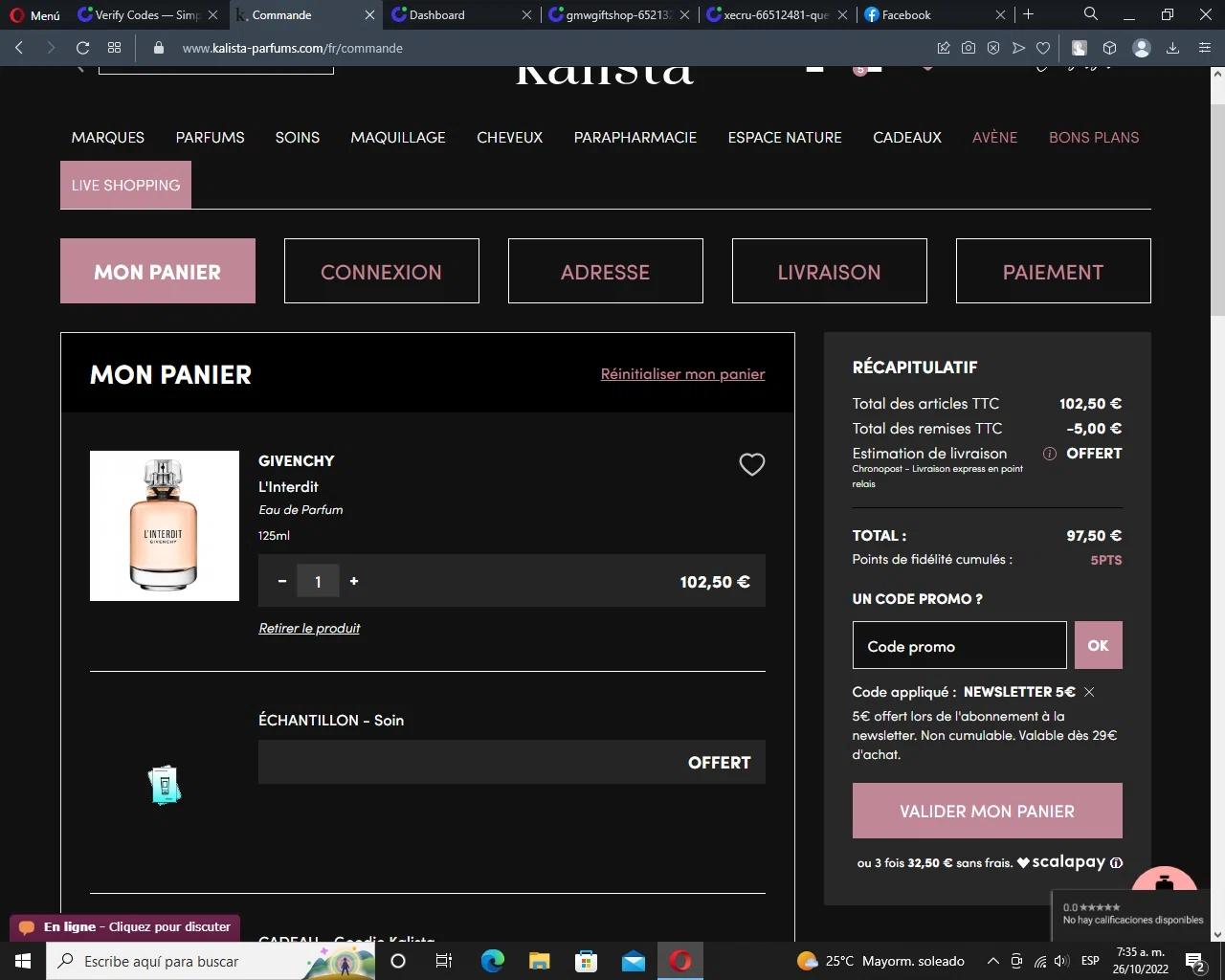Open PARFUMS menu
The image size is (1225, 980).
(x=210, y=137)
